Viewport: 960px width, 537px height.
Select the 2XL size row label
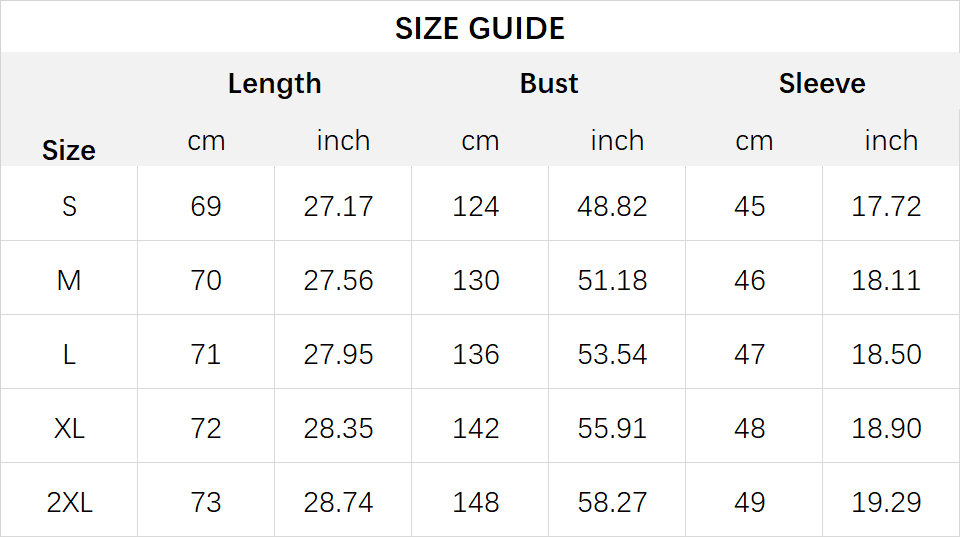tap(69, 502)
